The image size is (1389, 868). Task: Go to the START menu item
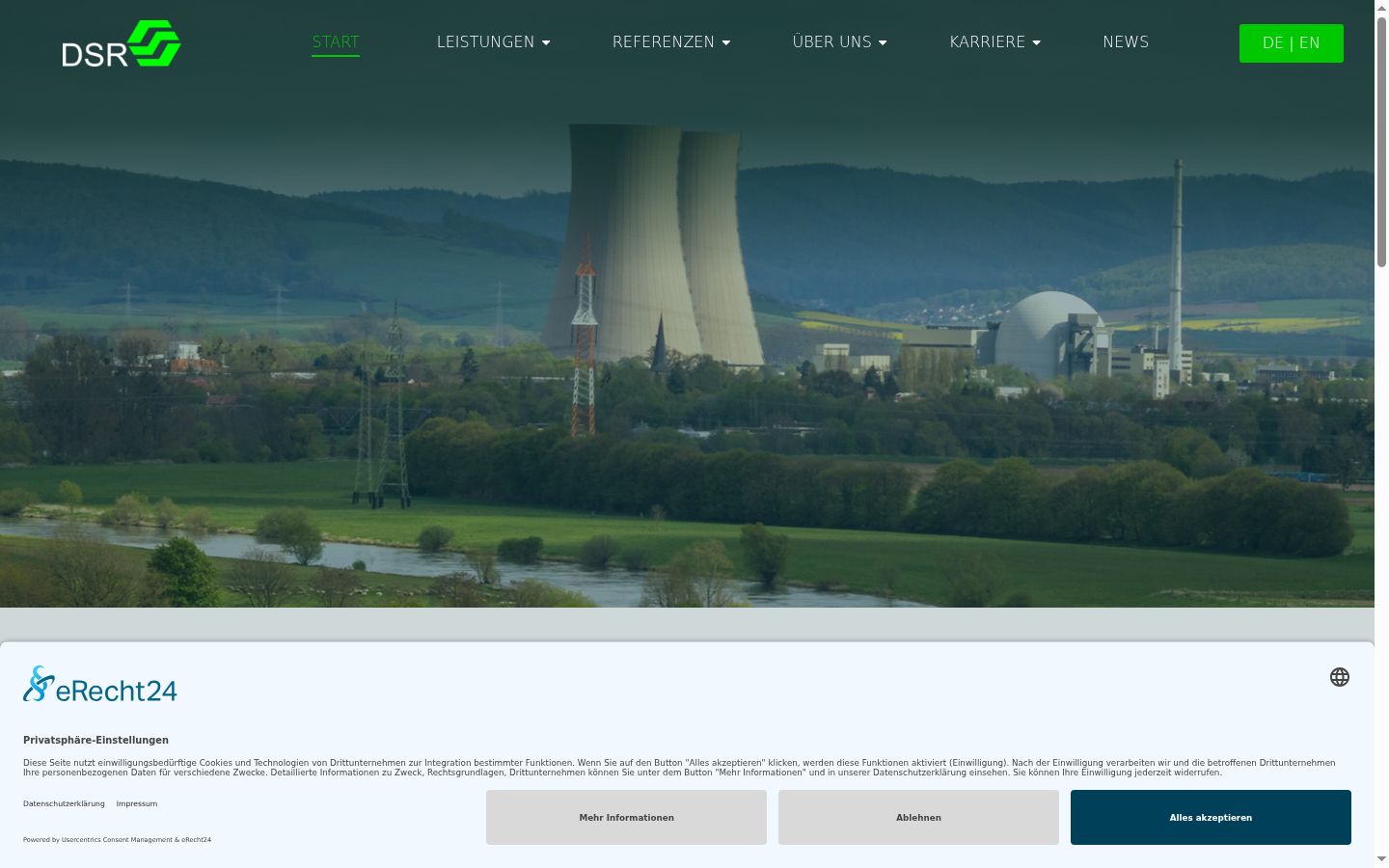[x=336, y=41]
